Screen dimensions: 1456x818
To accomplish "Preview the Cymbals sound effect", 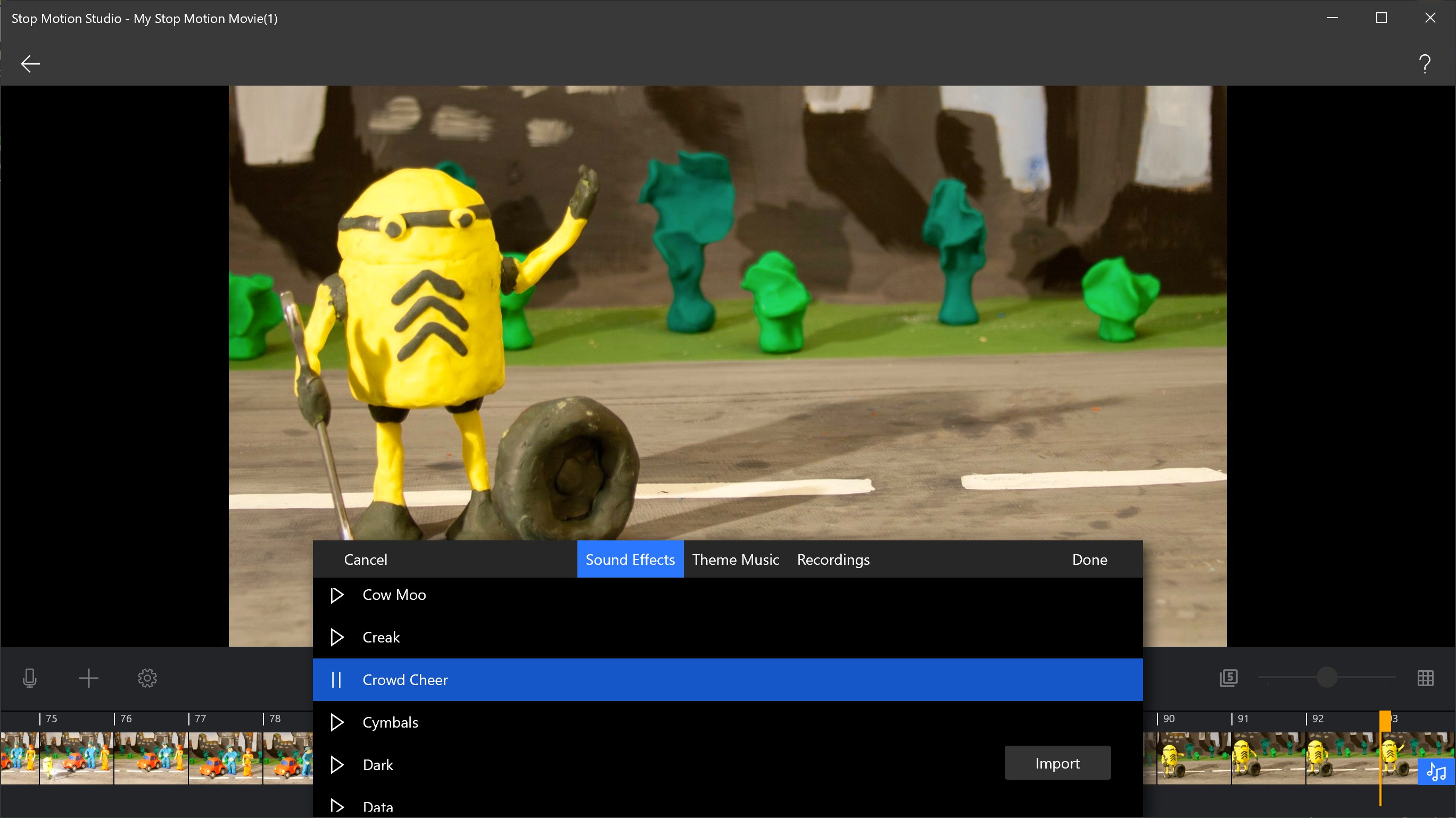I will click(337, 722).
